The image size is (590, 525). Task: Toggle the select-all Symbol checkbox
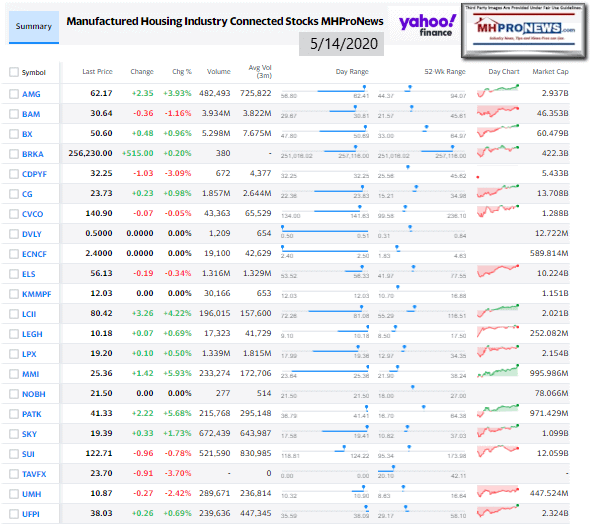(x=14, y=72)
